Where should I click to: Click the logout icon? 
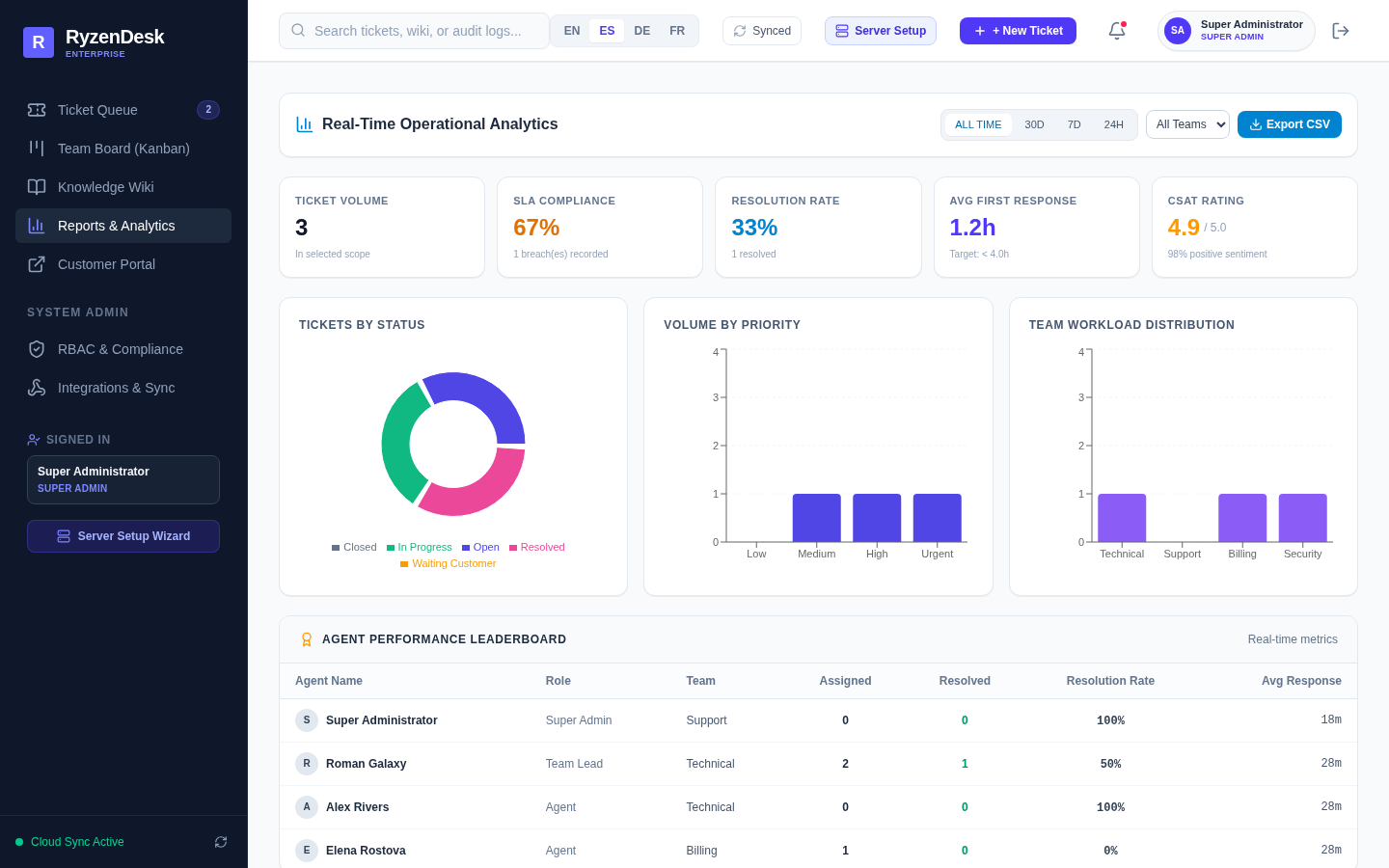tap(1341, 31)
